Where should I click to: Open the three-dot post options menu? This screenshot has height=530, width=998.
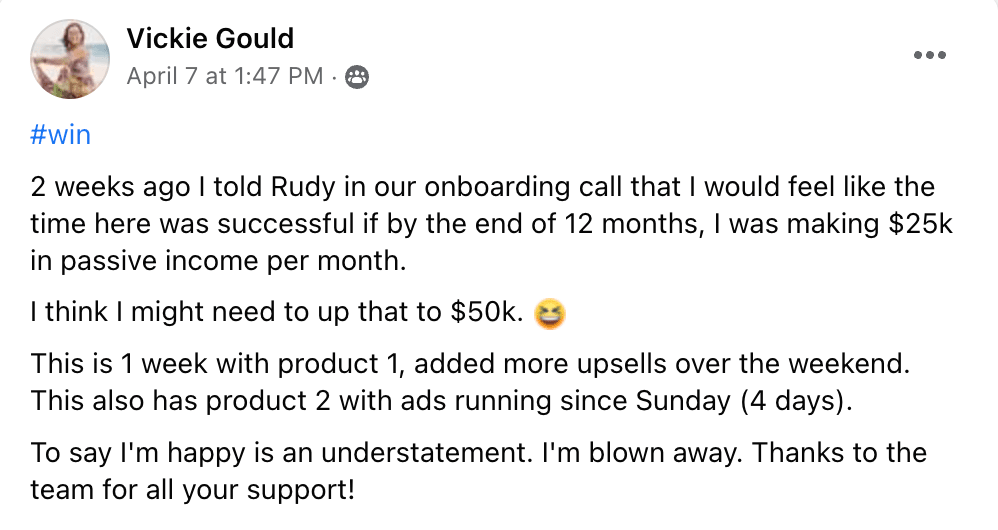click(930, 56)
